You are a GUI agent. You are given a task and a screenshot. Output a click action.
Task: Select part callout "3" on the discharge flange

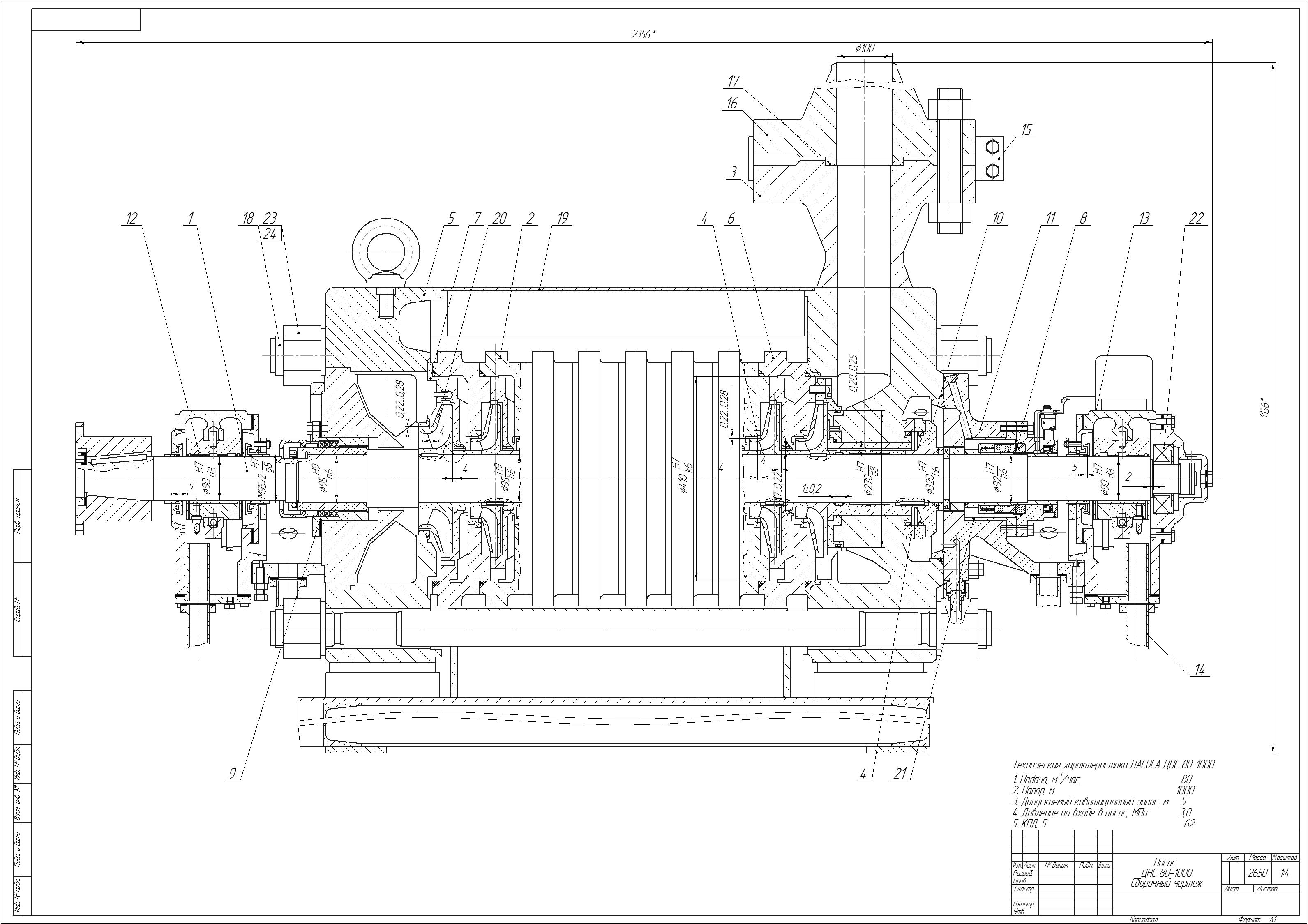733,171
